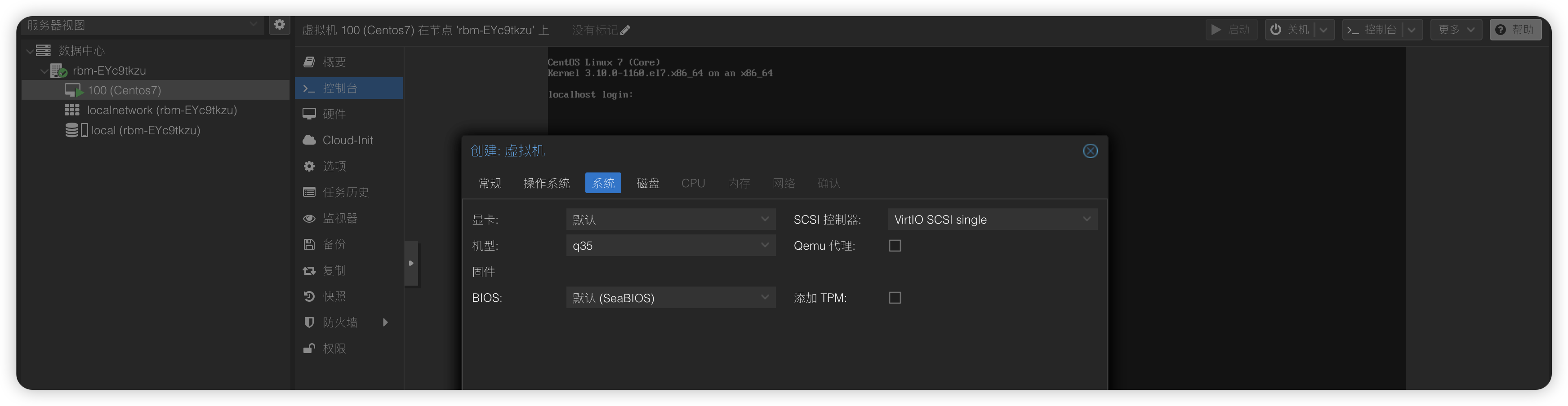The height and width of the screenshot is (406, 1568).
Task: Close the Create VM dialog
Action: 1090,151
